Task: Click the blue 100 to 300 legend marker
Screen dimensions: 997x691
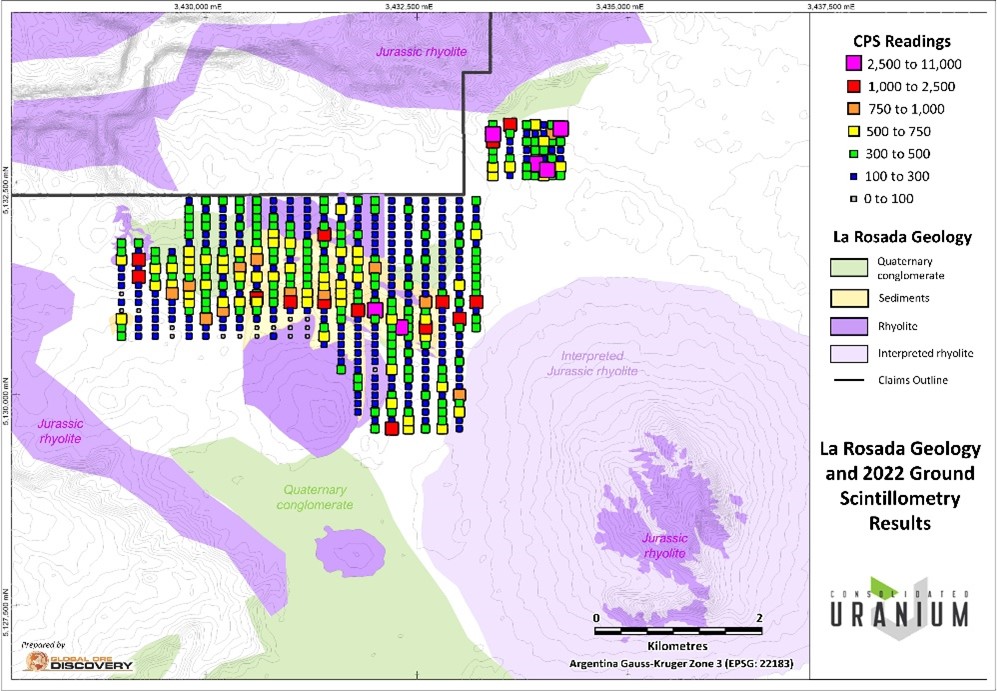Action: (854, 176)
